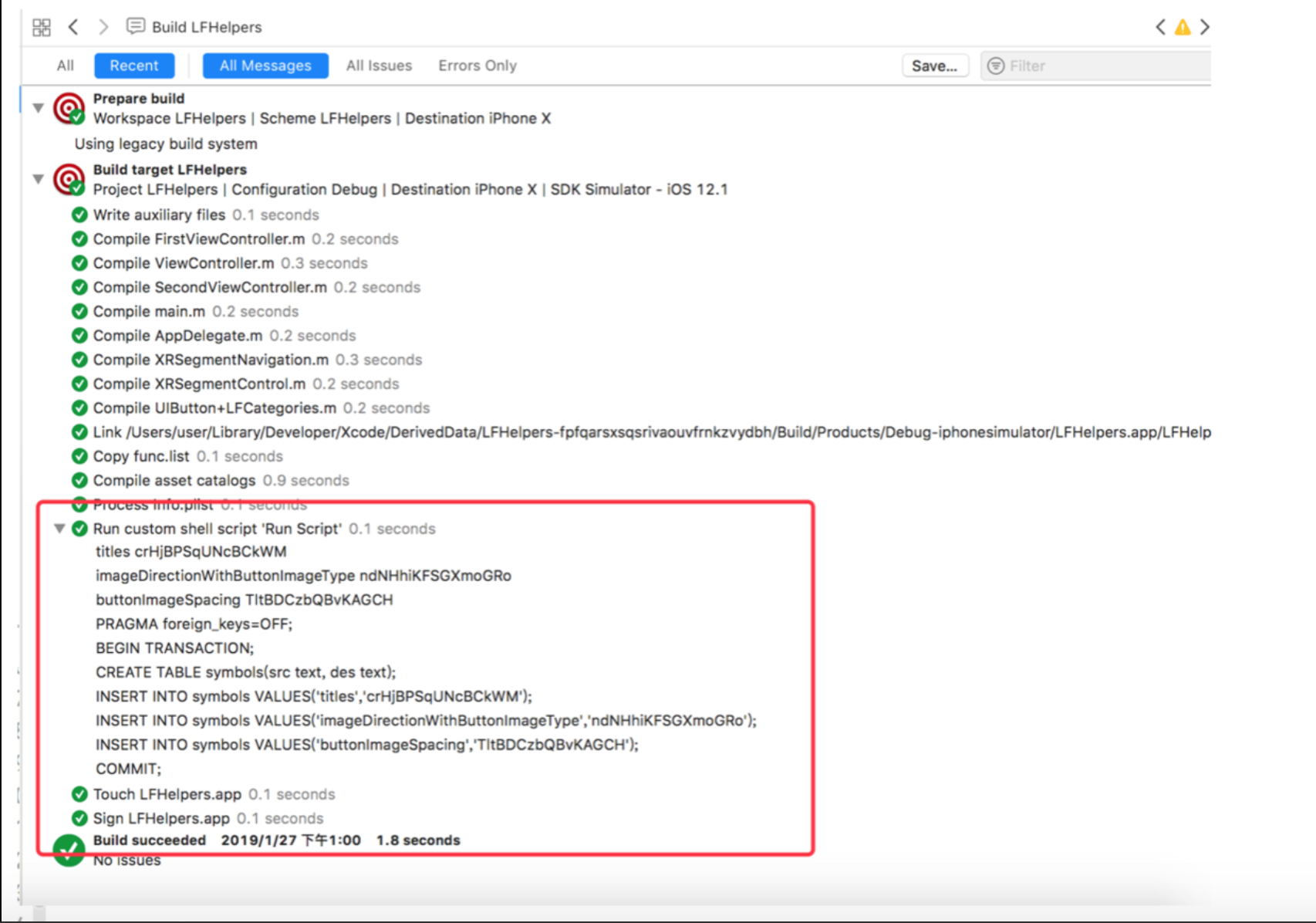Click green check beside Compile main.m
This screenshot has width=1316, height=923.
[x=79, y=311]
